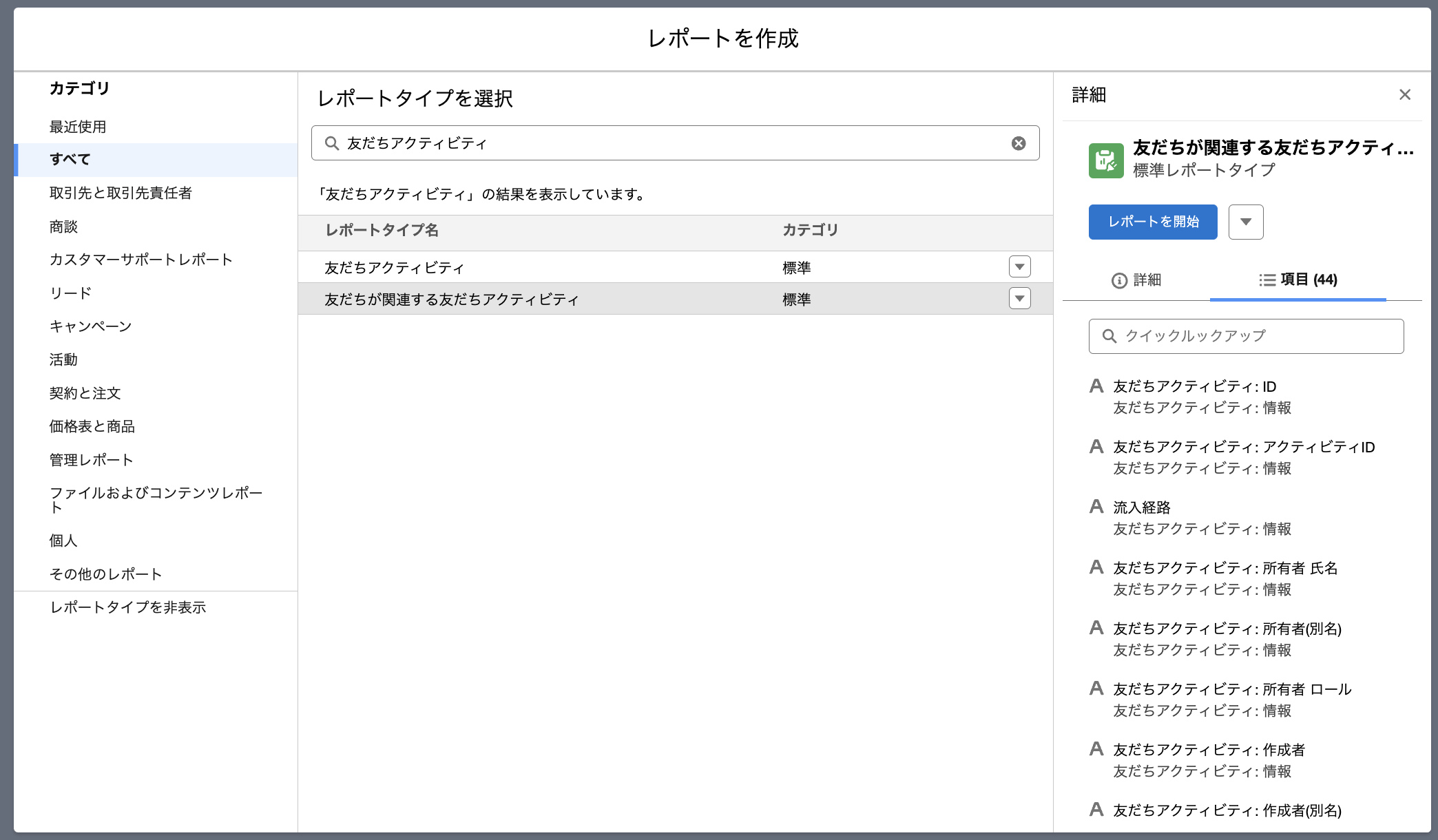Click the text-type icon beside 流入経路
The image size is (1438, 840).
tap(1096, 507)
